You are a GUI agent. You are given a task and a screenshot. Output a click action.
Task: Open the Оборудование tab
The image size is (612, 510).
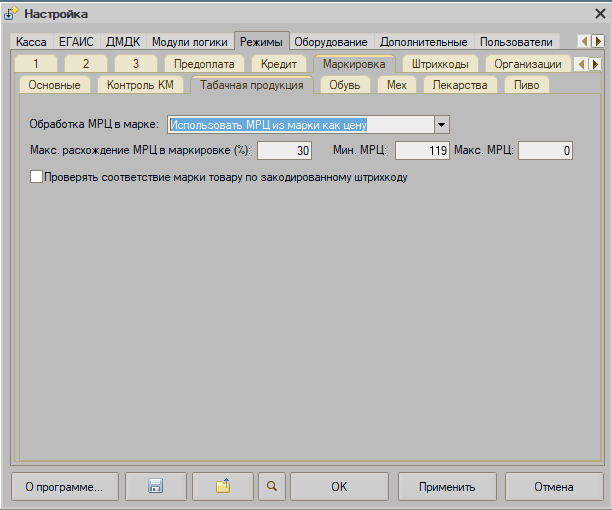click(329, 42)
